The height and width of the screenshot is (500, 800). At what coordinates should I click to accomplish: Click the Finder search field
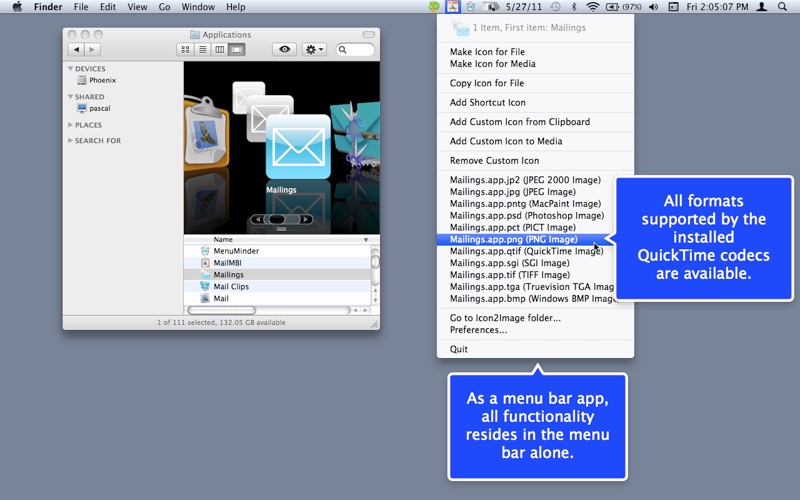pyautogui.click(x=355, y=49)
